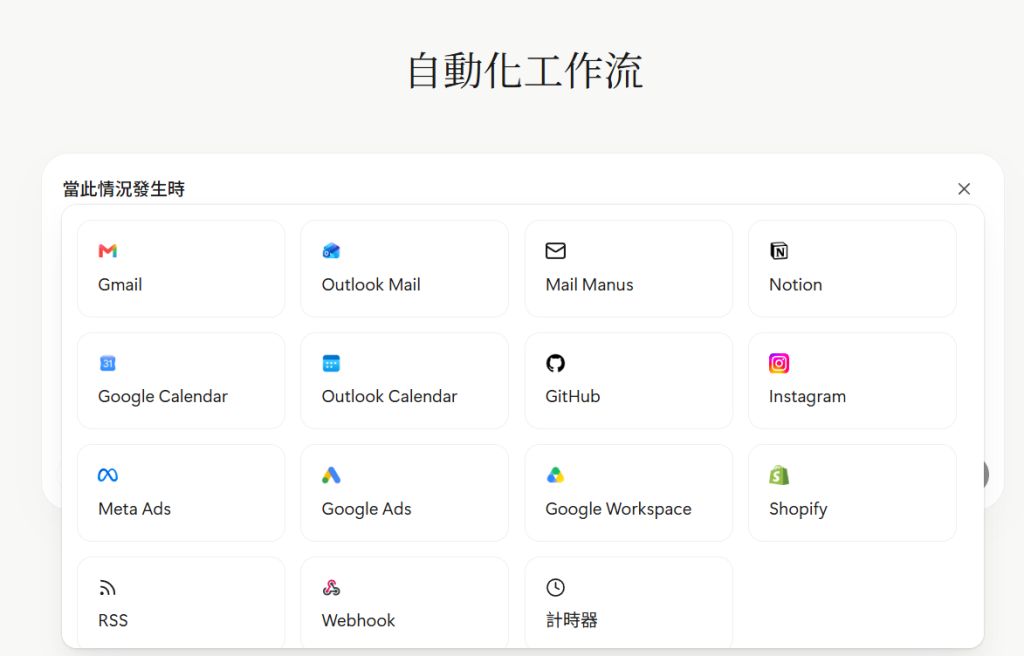Click the Webhook icon
The width and height of the screenshot is (1024, 656).
click(331, 588)
